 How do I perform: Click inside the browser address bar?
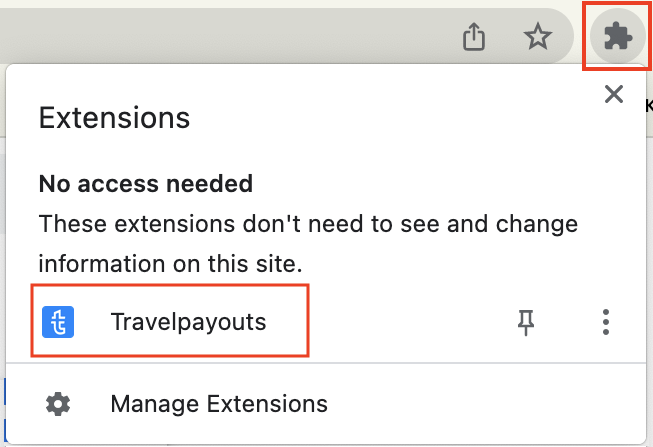(x=225, y=36)
